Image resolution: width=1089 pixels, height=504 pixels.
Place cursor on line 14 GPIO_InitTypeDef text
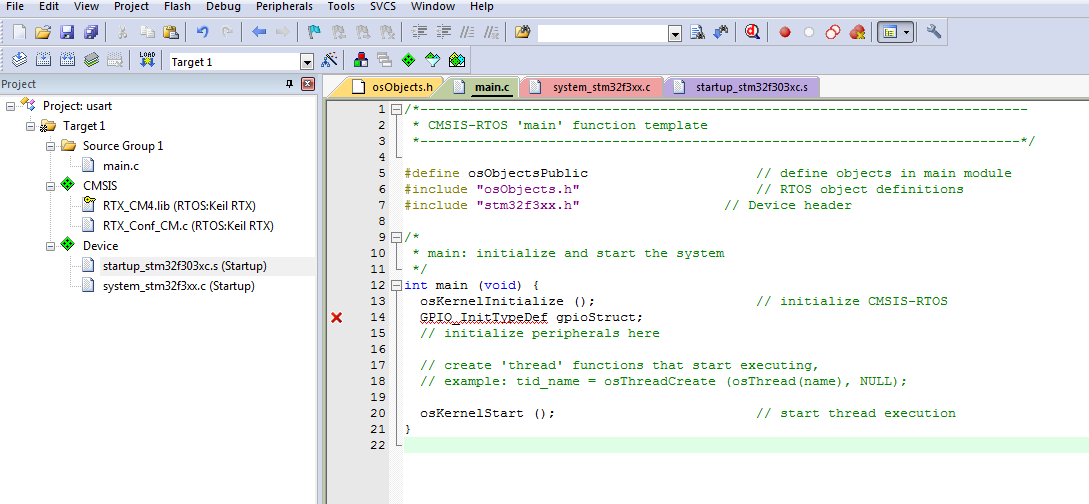[x=483, y=317]
